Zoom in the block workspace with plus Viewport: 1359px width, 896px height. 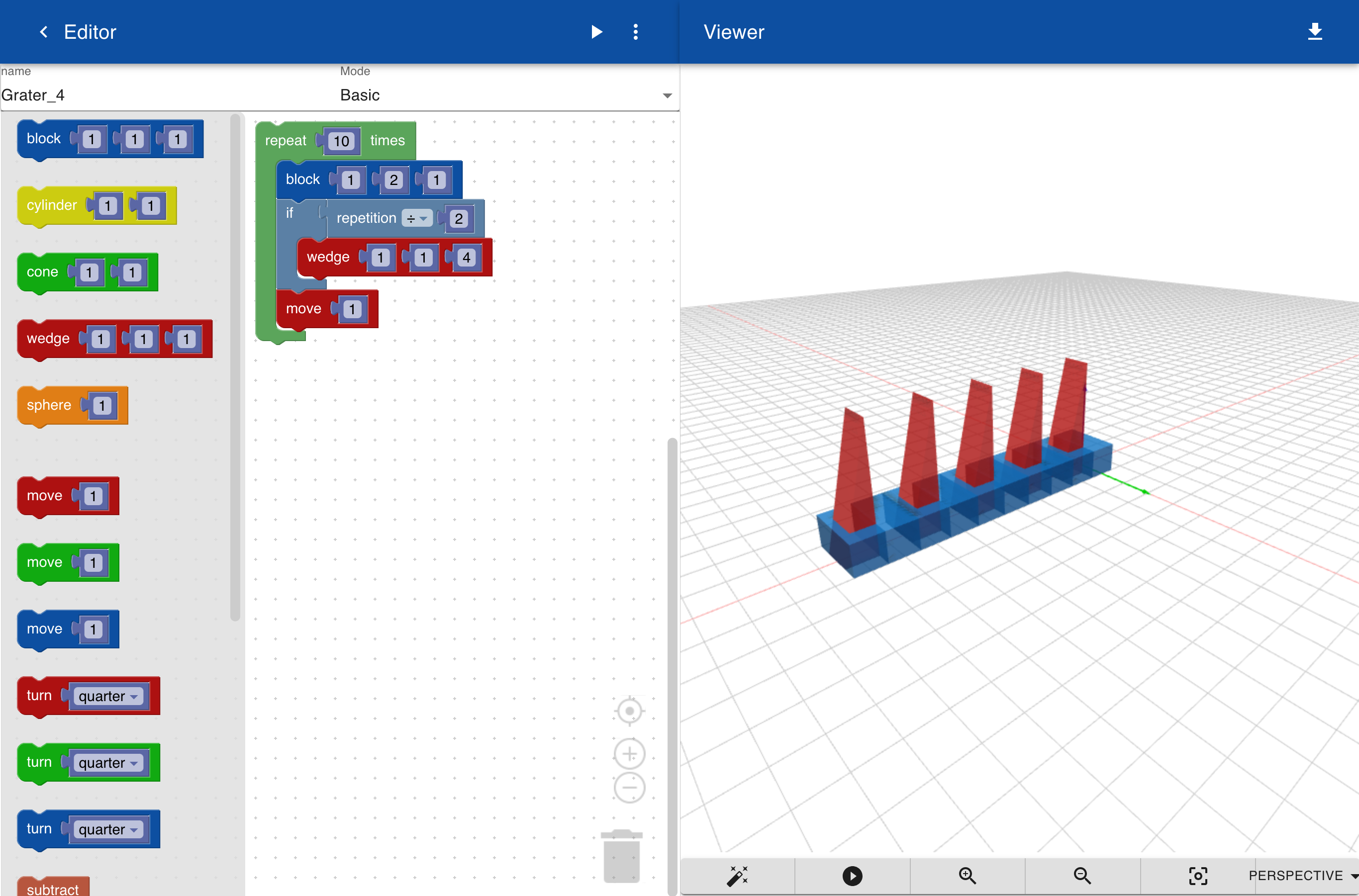(x=629, y=754)
